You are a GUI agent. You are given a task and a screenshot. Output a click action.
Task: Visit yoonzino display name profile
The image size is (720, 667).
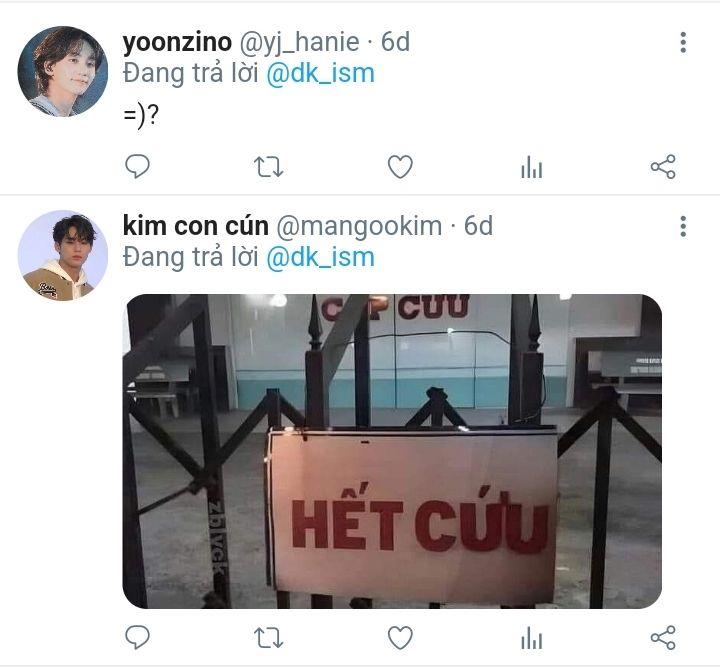pos(177,42)
